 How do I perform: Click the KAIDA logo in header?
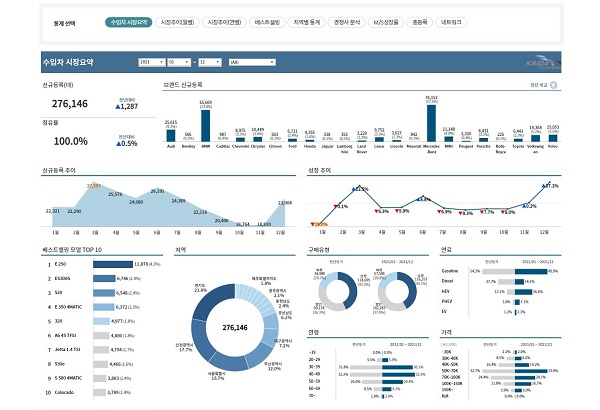click(542, 63)
